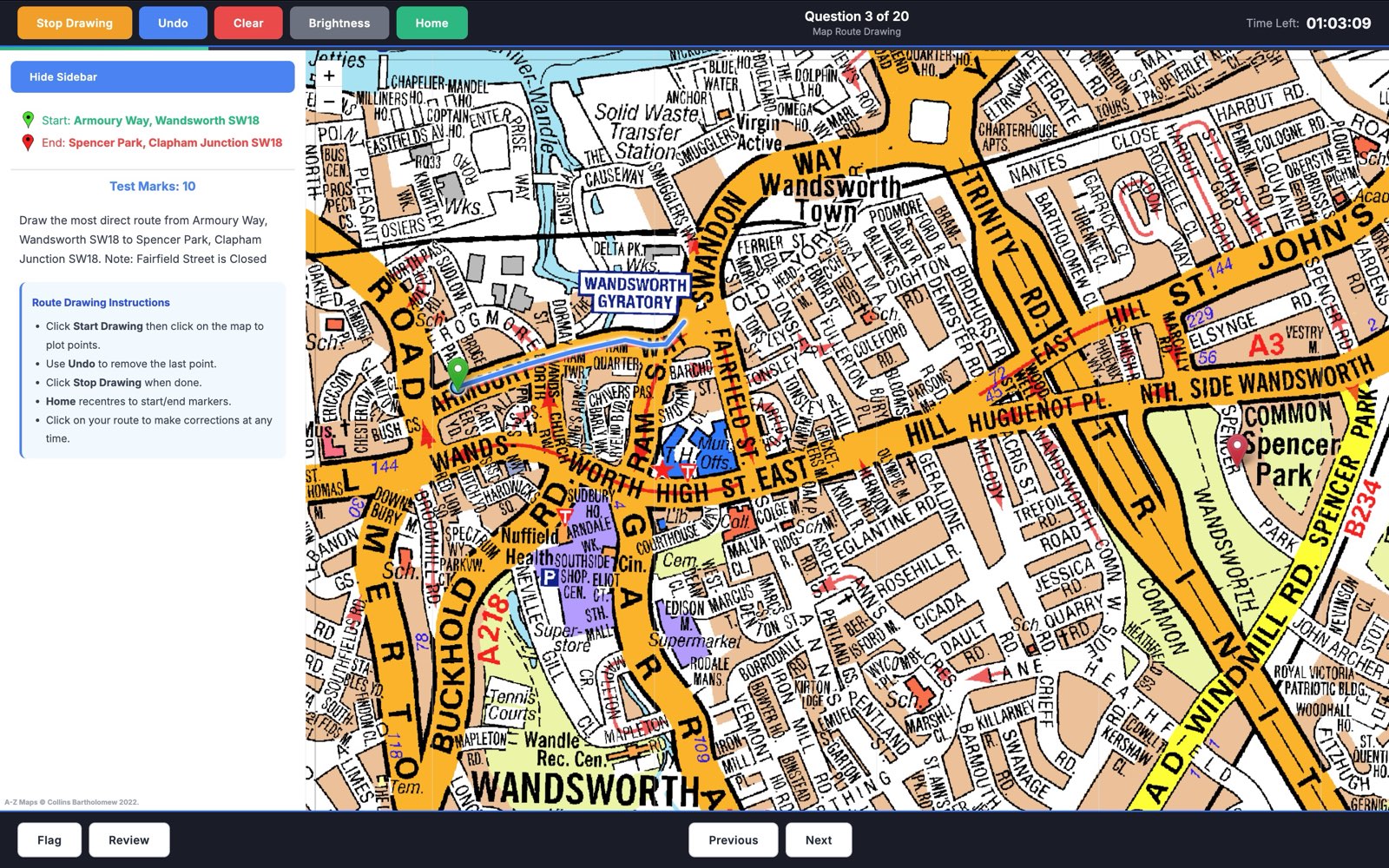Hide the sidebar panel

[153, 76]
